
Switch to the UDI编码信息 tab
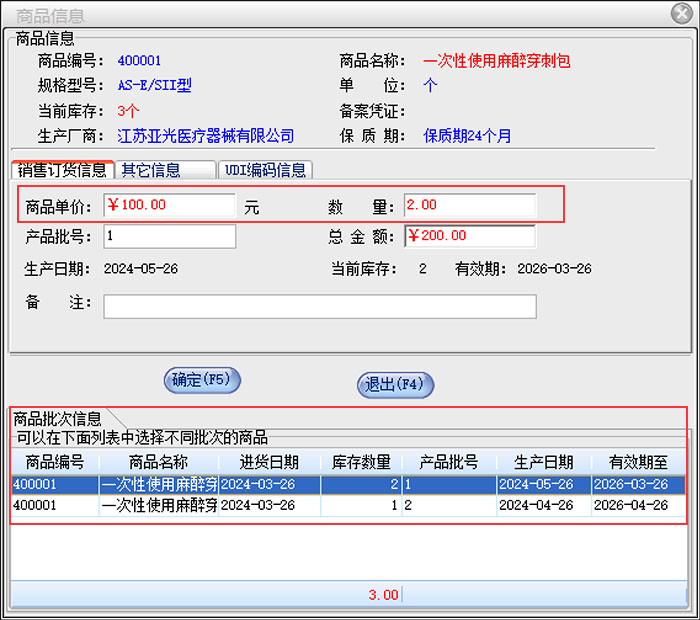click(x=265, y=170)
